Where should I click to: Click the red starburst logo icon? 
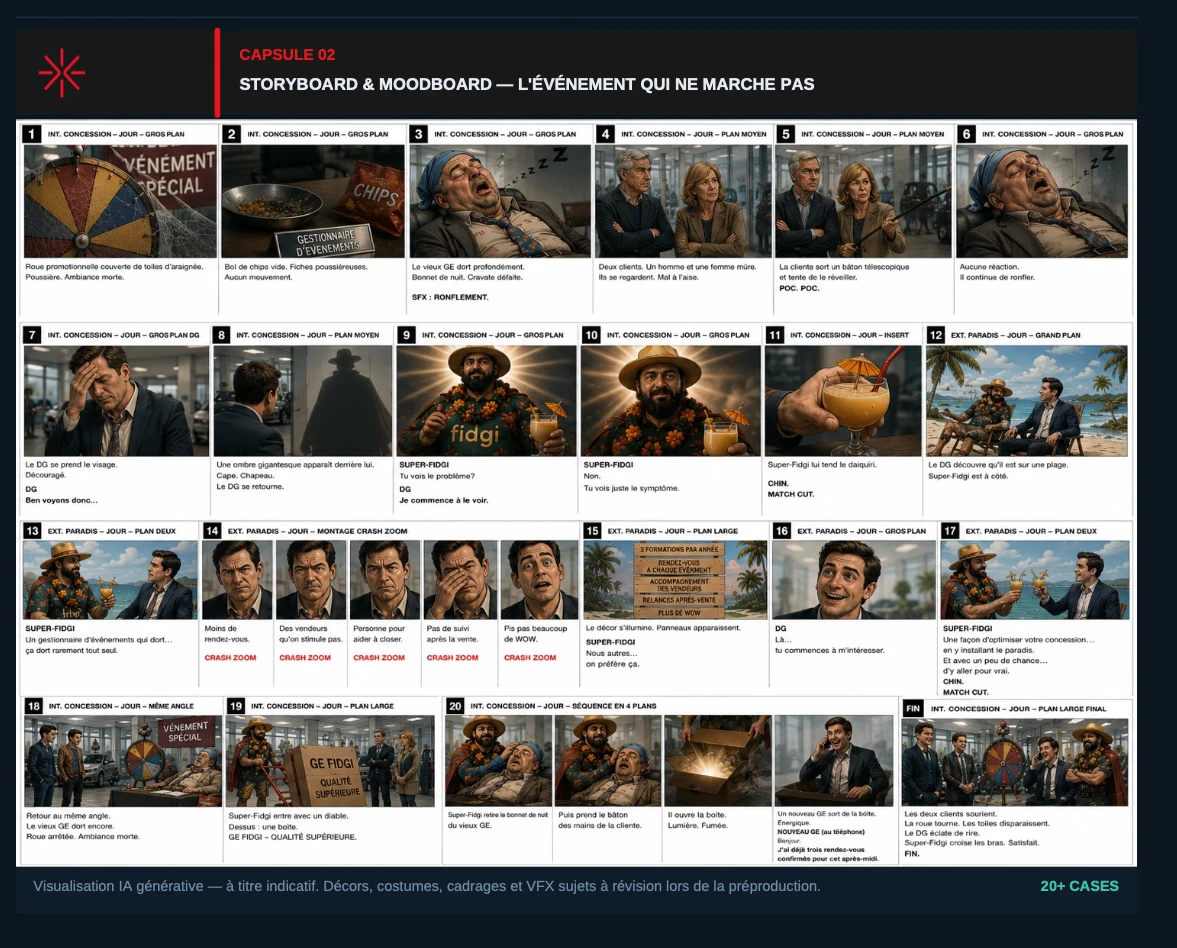[62, 73]
